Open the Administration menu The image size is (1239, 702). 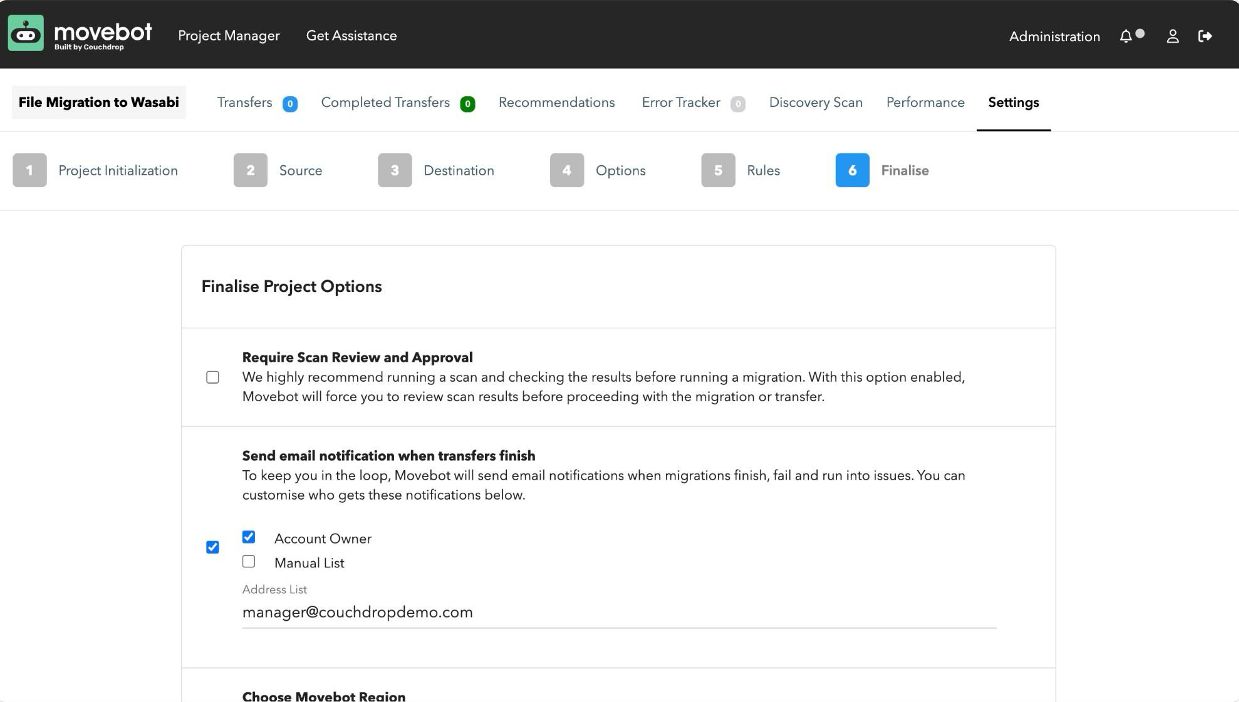pos(1054,36)
